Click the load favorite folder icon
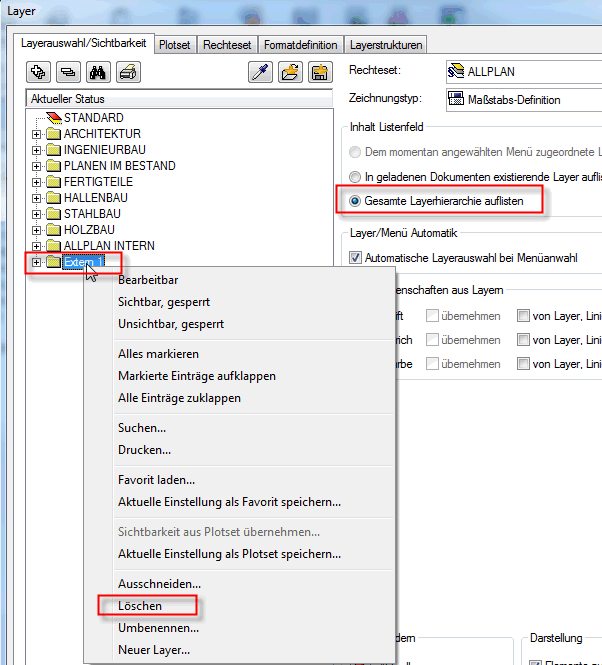 click(x=291, y=72)
